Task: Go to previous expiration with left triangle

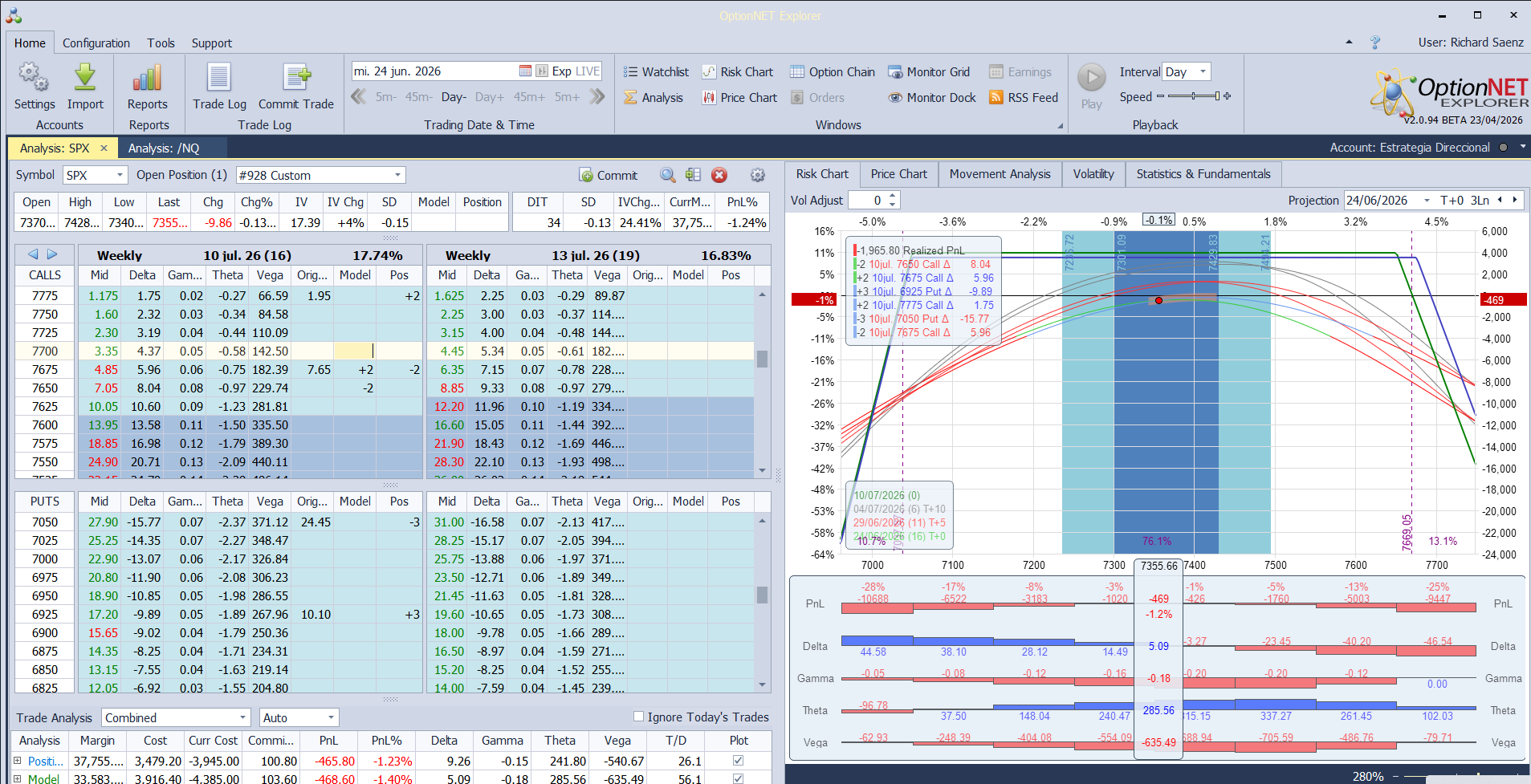Action: pyautogui.click(x=33, y=254)
